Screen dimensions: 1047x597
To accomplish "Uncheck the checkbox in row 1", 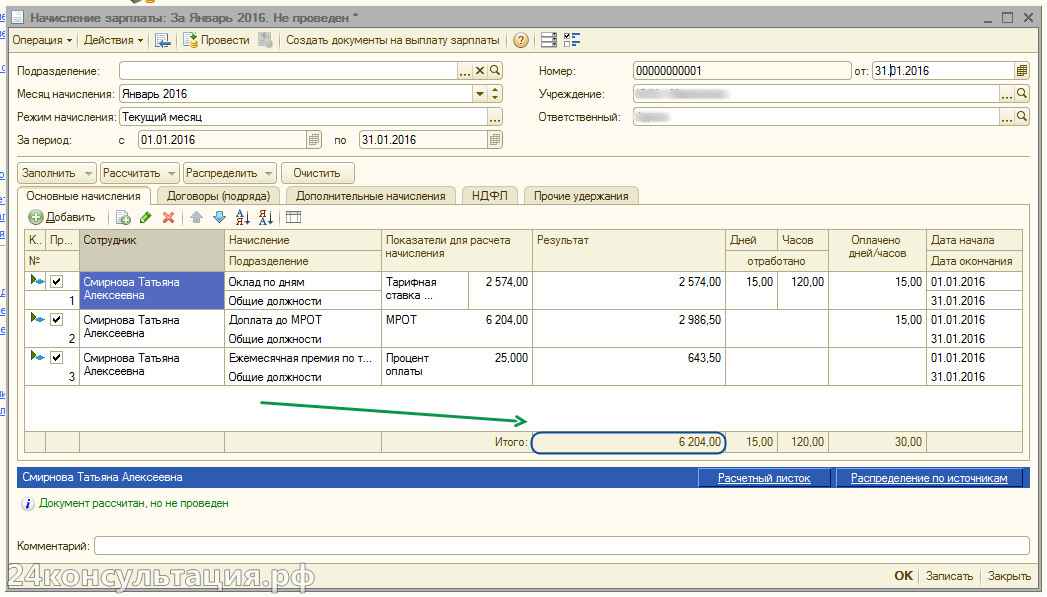I will click(x=57, y=282).
